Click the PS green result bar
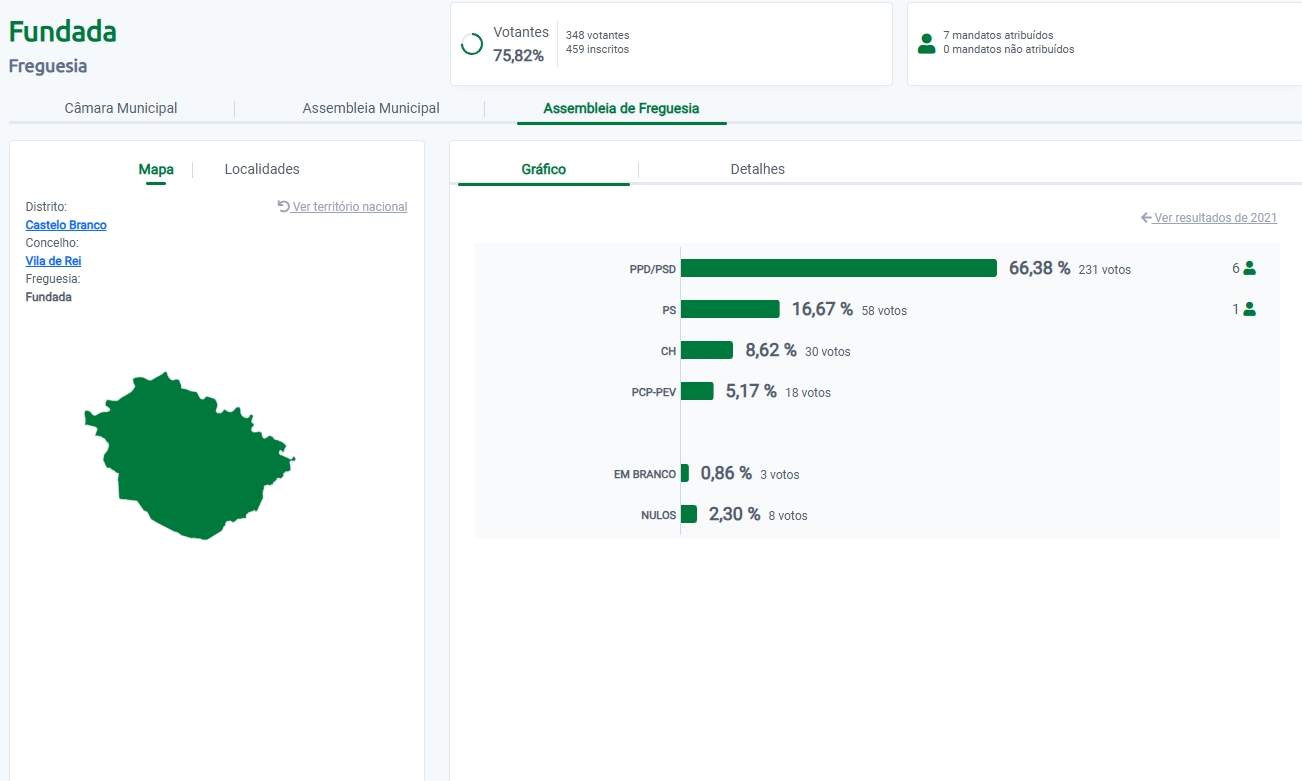1302x781 pixels. pos(730,310)
